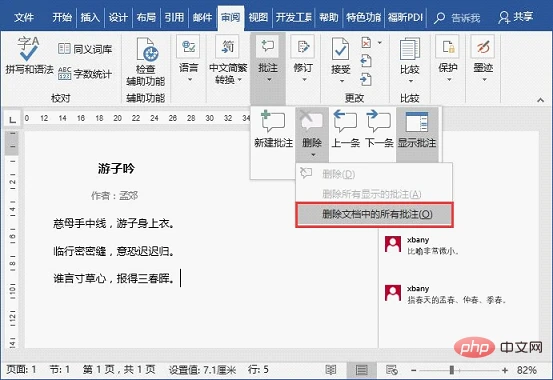The image size is (553, 380).
Task: Open the Ink (墨迹) dropdown
Action: 483,59
